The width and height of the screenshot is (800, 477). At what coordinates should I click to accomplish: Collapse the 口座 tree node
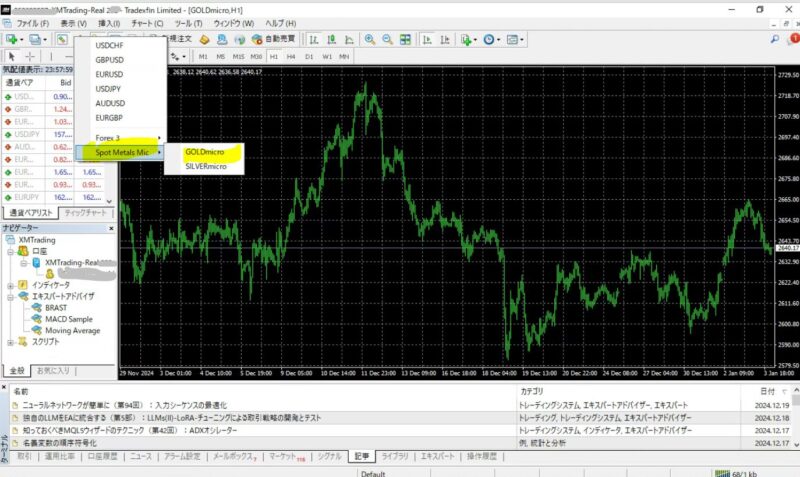10,252
